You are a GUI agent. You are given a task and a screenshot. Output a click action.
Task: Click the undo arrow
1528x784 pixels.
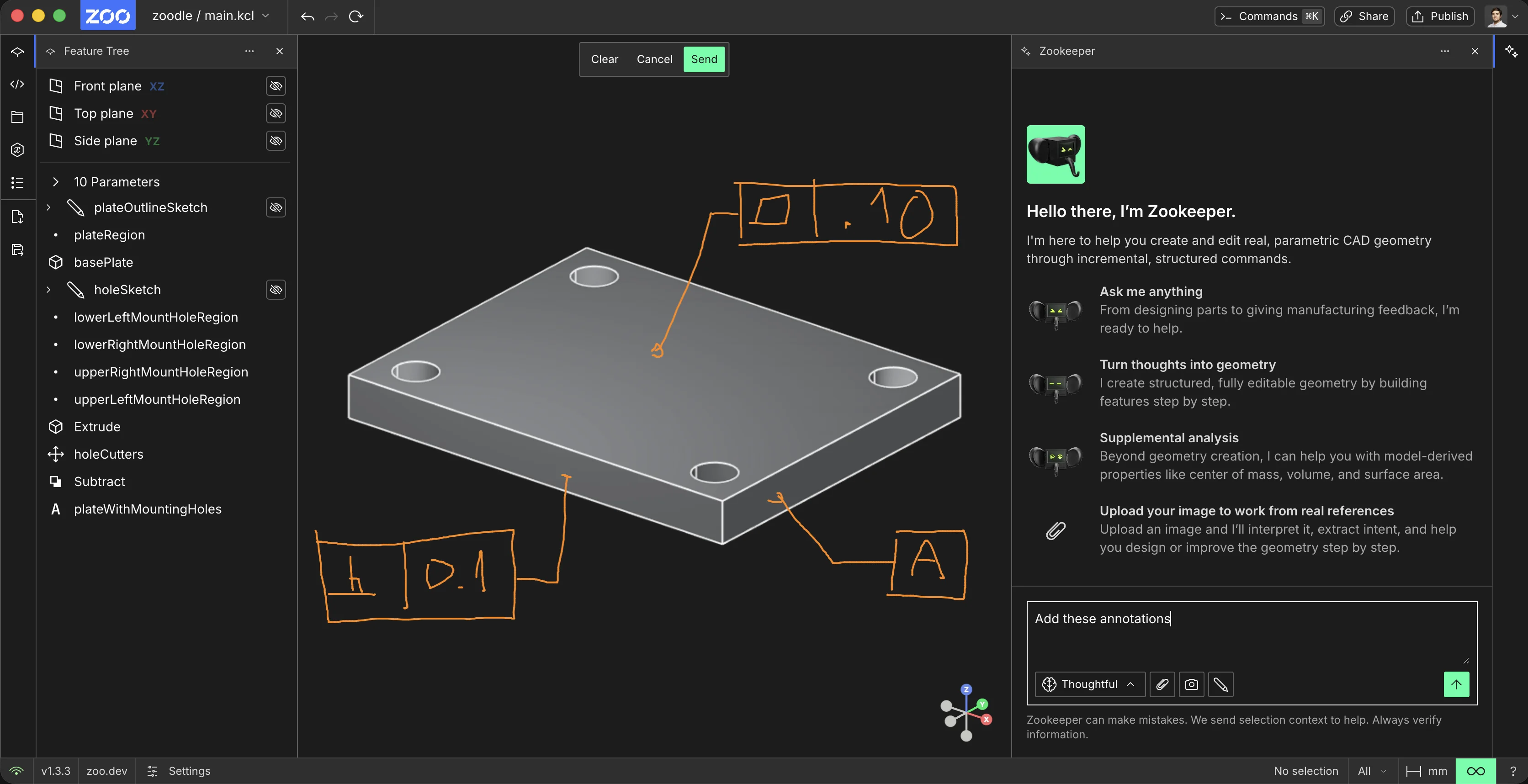307,16
